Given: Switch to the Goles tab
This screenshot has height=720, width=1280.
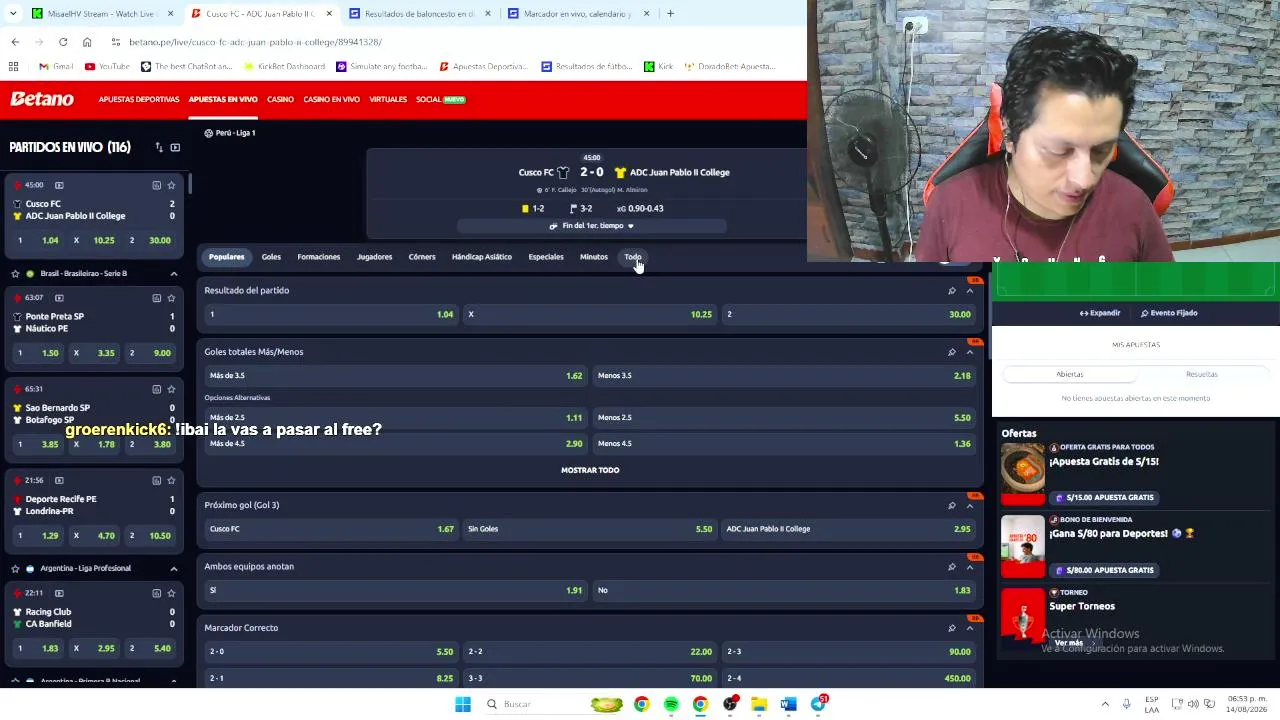Looking at the screenshot, I should point(271,257).
